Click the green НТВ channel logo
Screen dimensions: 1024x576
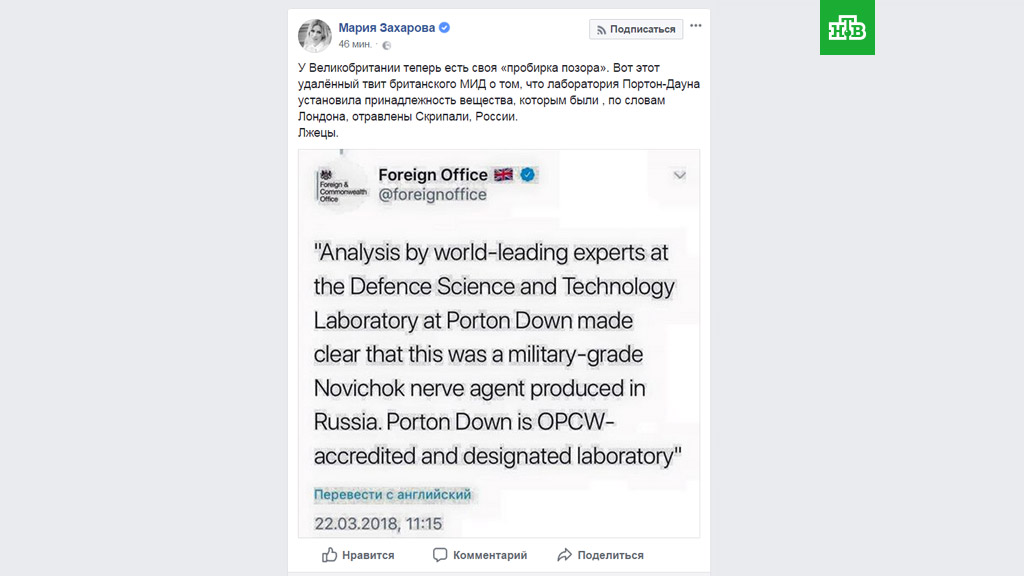[x=847, y=28]
